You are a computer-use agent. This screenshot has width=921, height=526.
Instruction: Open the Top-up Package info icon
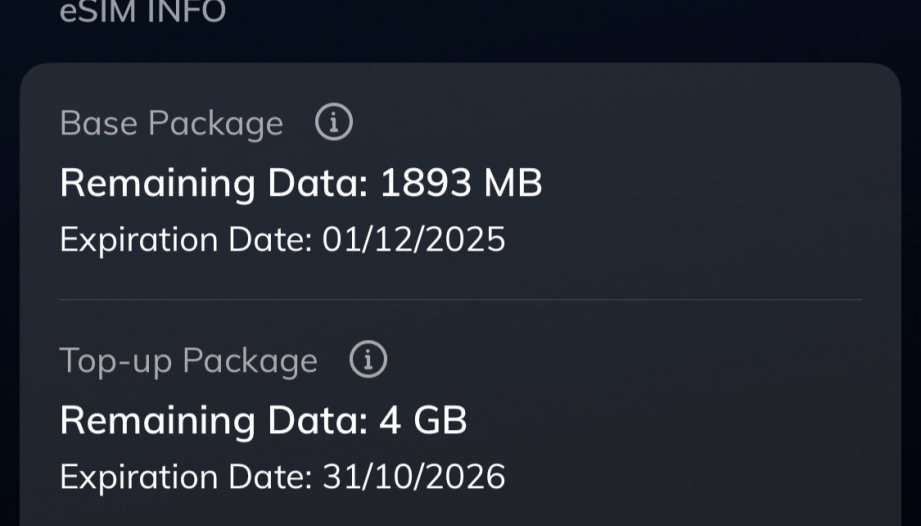[368, 360]
